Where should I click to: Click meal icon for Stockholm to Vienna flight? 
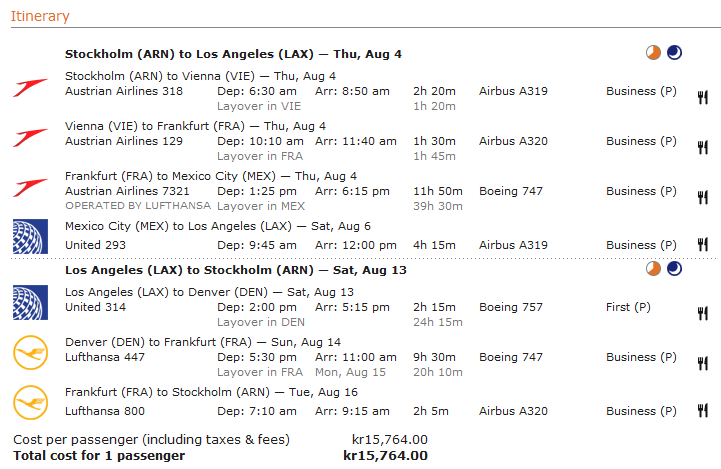702,97
